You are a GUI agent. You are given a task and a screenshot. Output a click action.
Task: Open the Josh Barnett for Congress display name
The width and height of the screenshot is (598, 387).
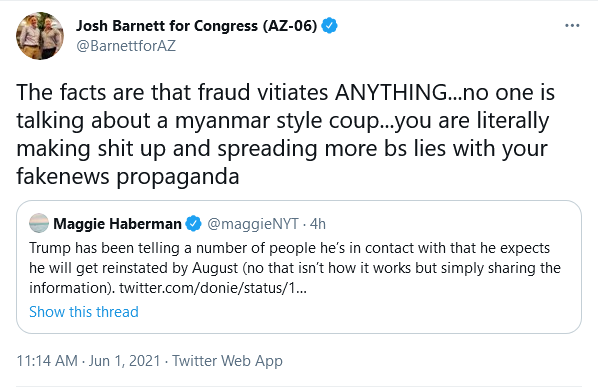pos(196,26)
